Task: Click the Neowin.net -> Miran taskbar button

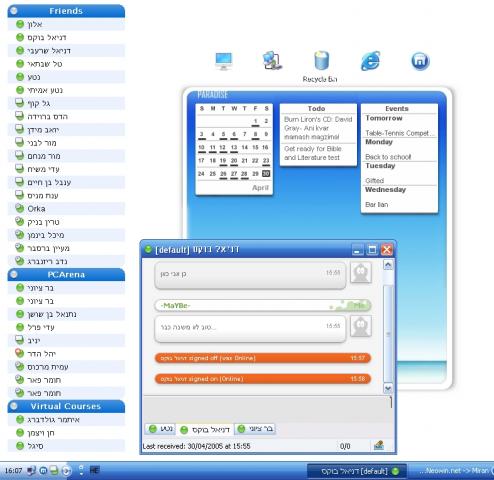Action: point(451,471)
